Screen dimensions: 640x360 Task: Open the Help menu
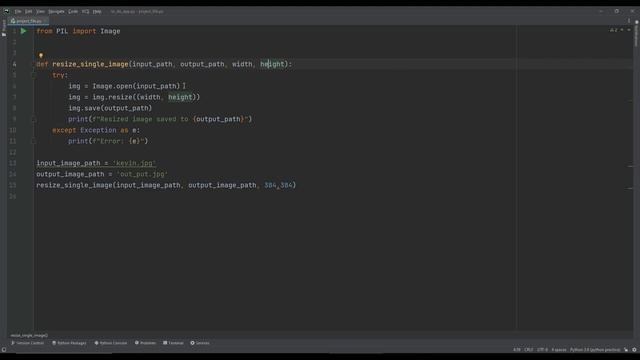click(x=97, y=11)
